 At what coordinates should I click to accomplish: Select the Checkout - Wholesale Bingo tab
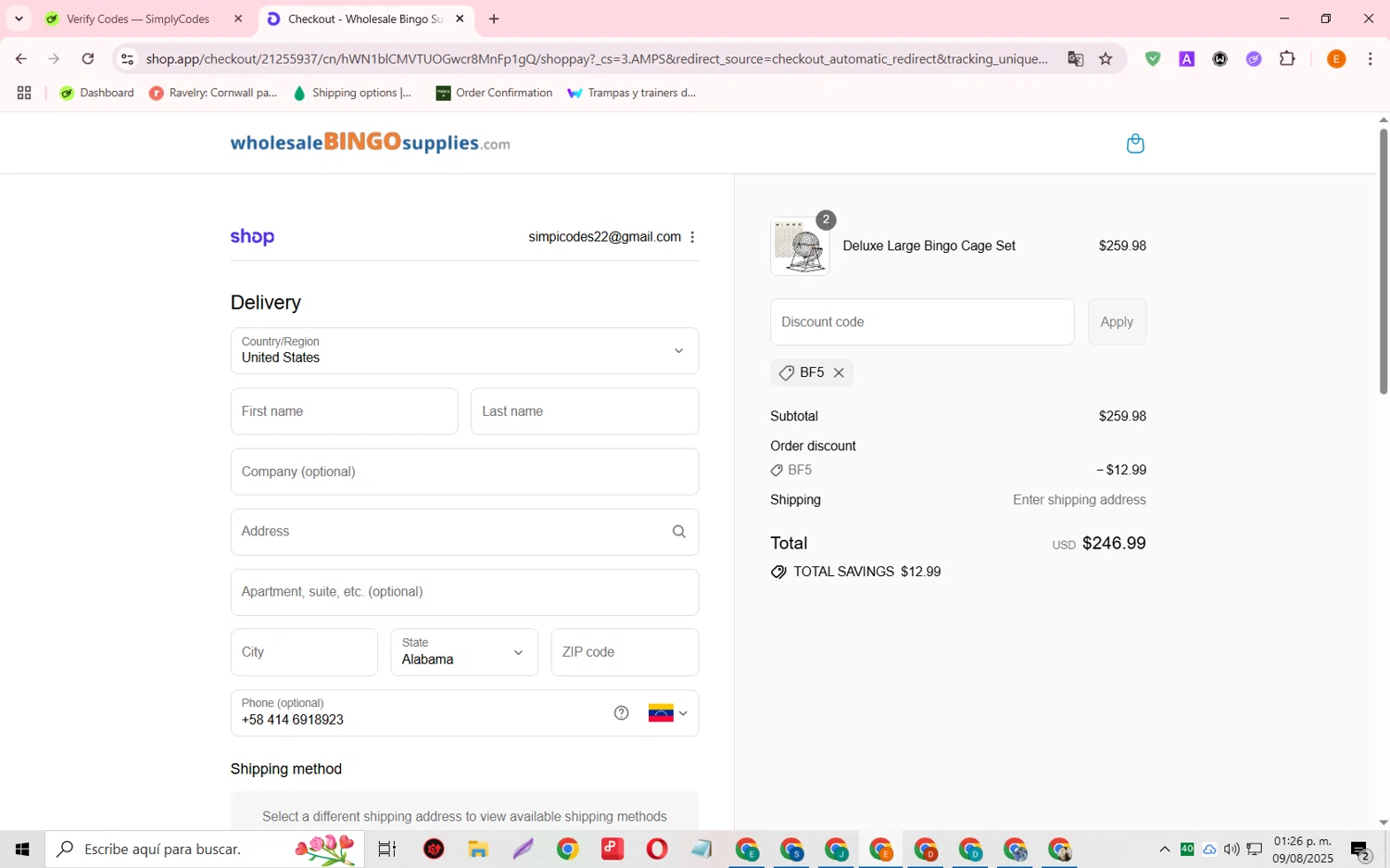tap(365, 19)
